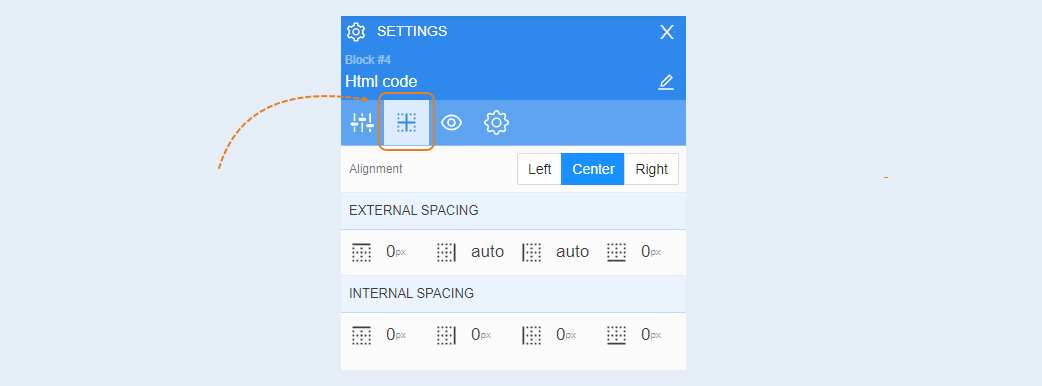Click internal bottom padding icon
The width and height of the screenshot is (1042, 386).
tap(617, 336)
